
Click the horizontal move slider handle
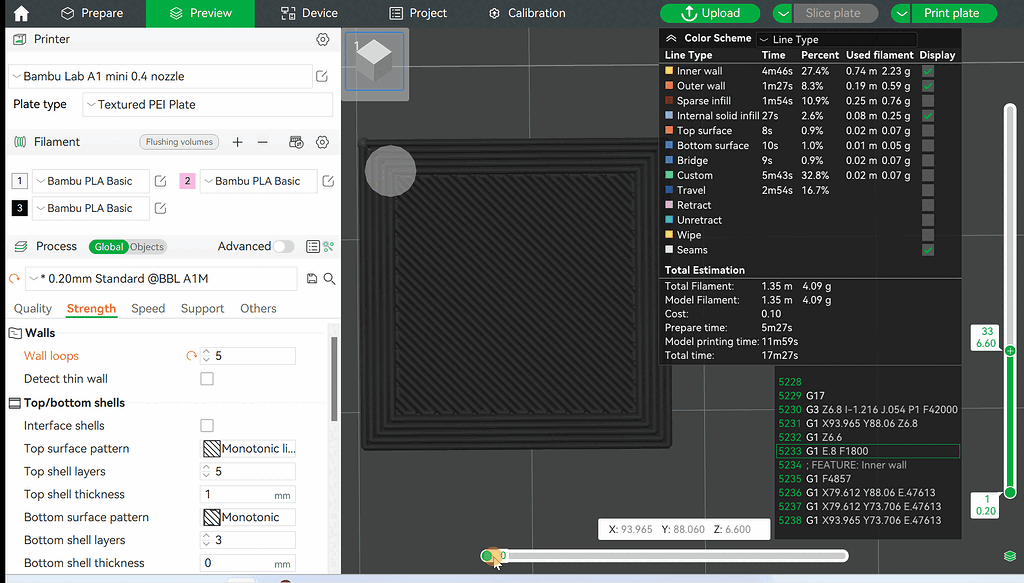(x=487, y=556)
